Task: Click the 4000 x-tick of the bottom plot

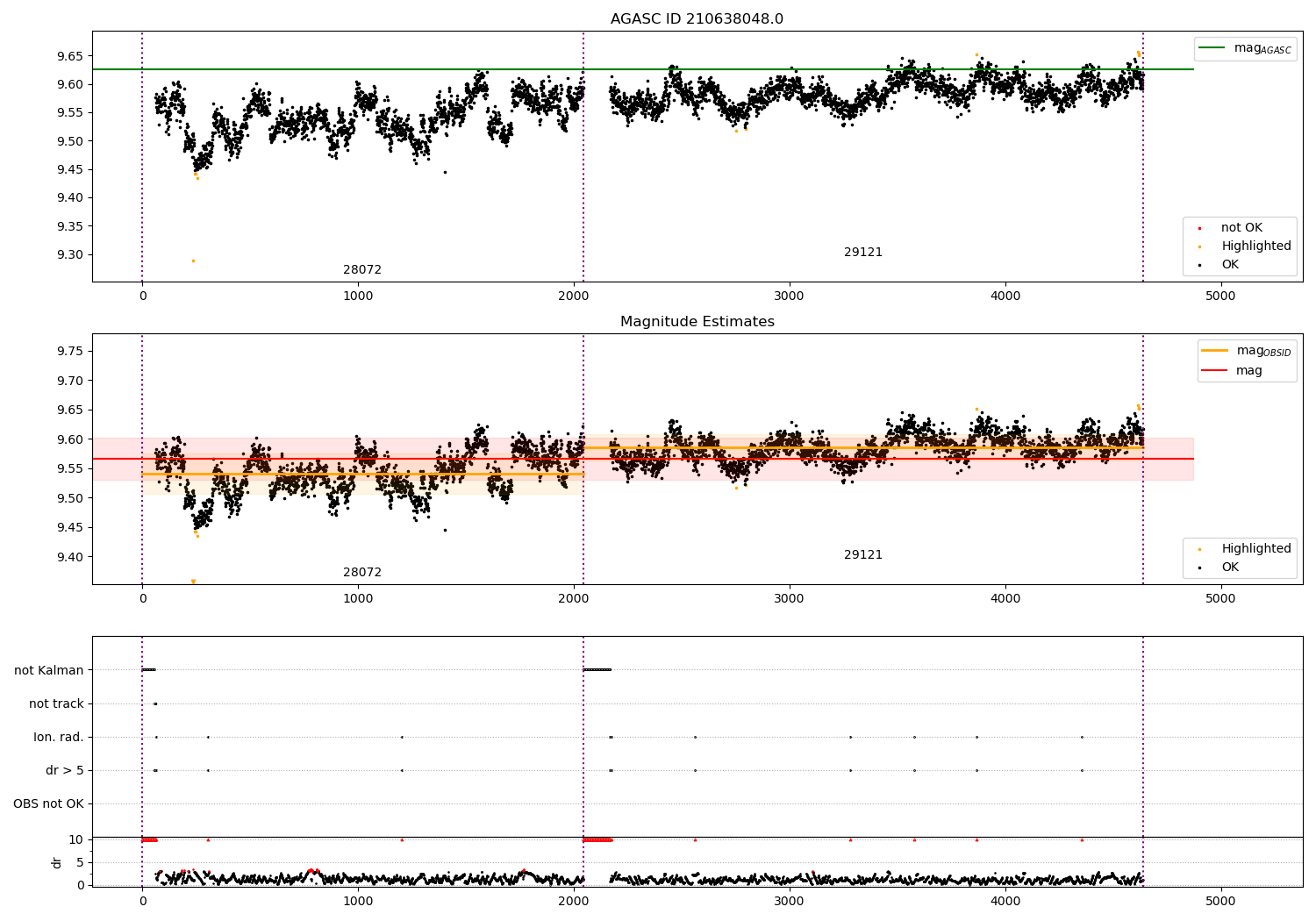Action: pyautogui.click(x=1005, y=901)
